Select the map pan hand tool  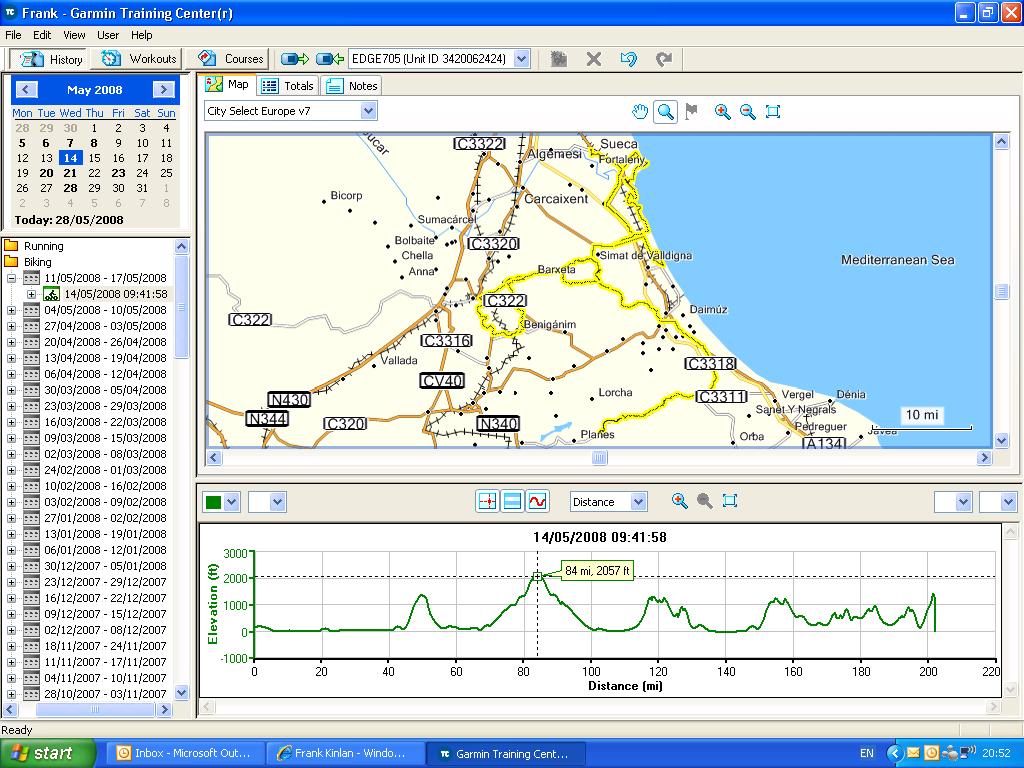pos(640,112)
